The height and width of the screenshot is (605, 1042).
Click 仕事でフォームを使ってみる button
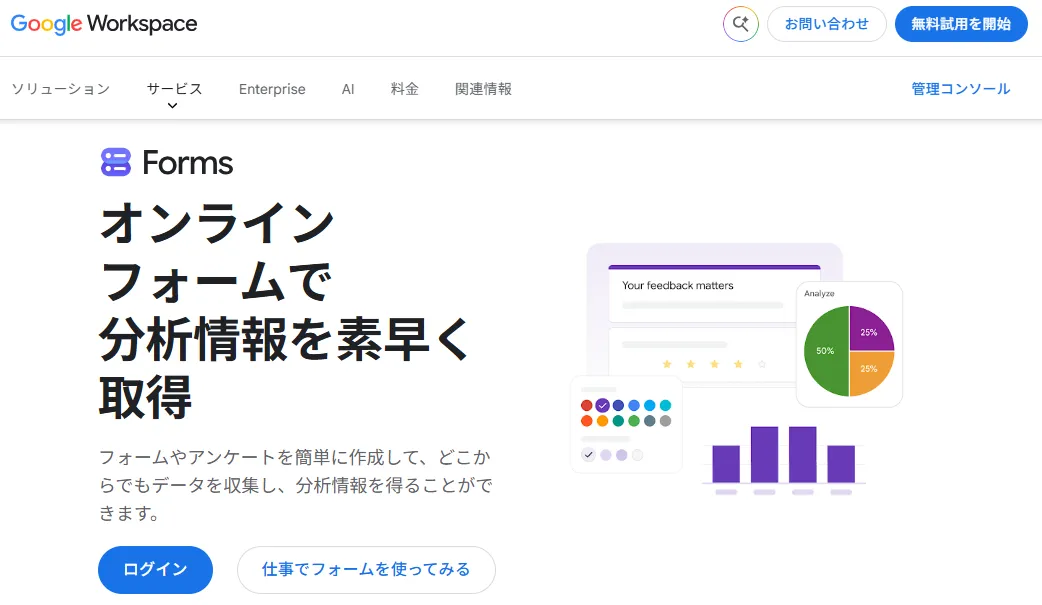pos(366,570)
